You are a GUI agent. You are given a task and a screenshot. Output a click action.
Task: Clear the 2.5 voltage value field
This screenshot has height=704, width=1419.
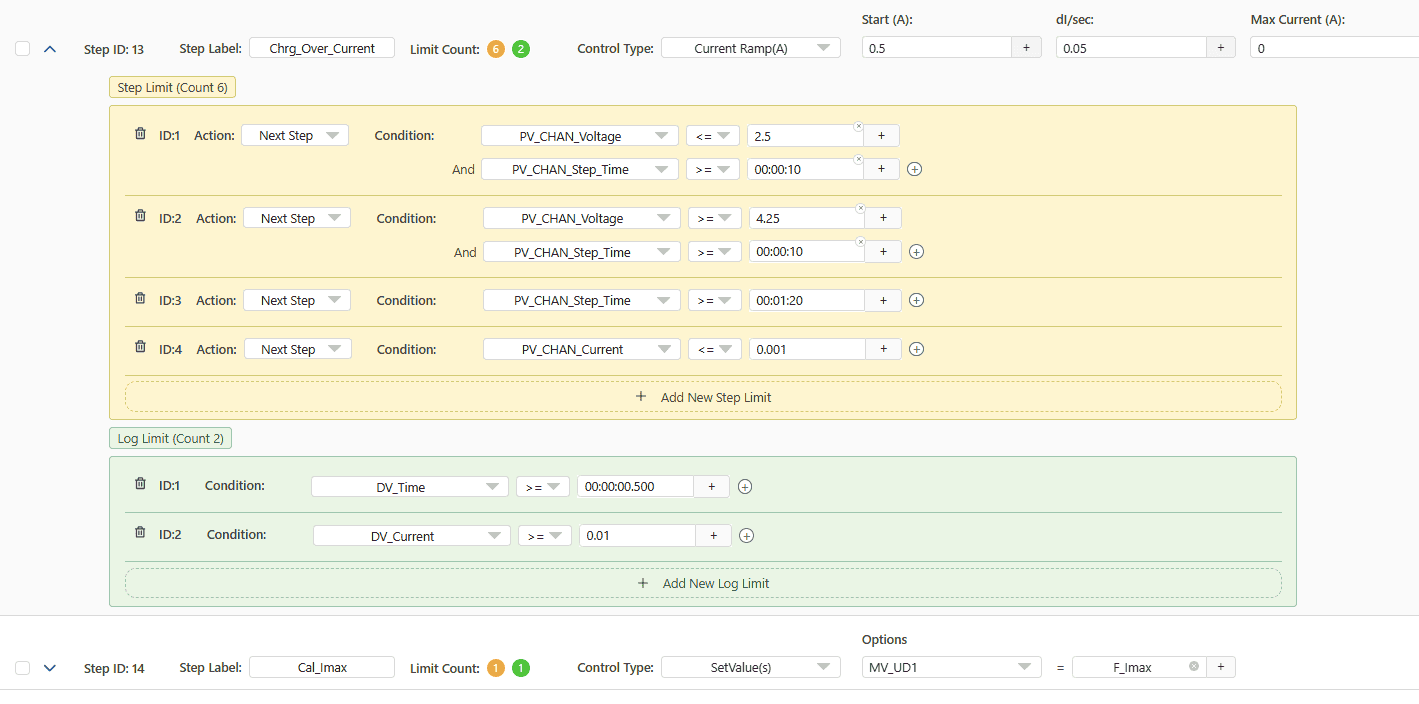pos(858,126)
